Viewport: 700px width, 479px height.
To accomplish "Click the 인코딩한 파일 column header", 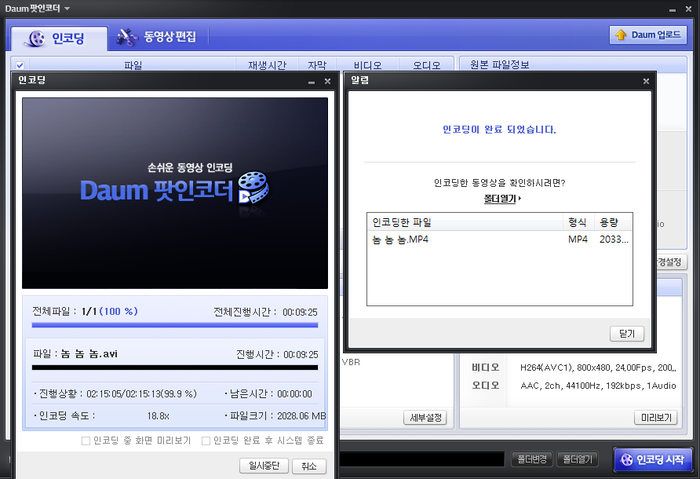I will (465, 222).
